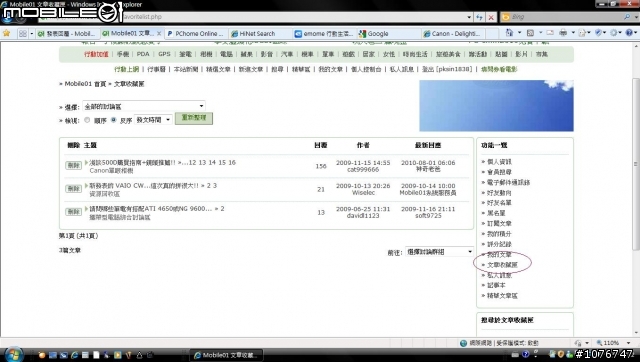Open the Tools gear icon
This screenshot has width=640, height=362.
614,33
